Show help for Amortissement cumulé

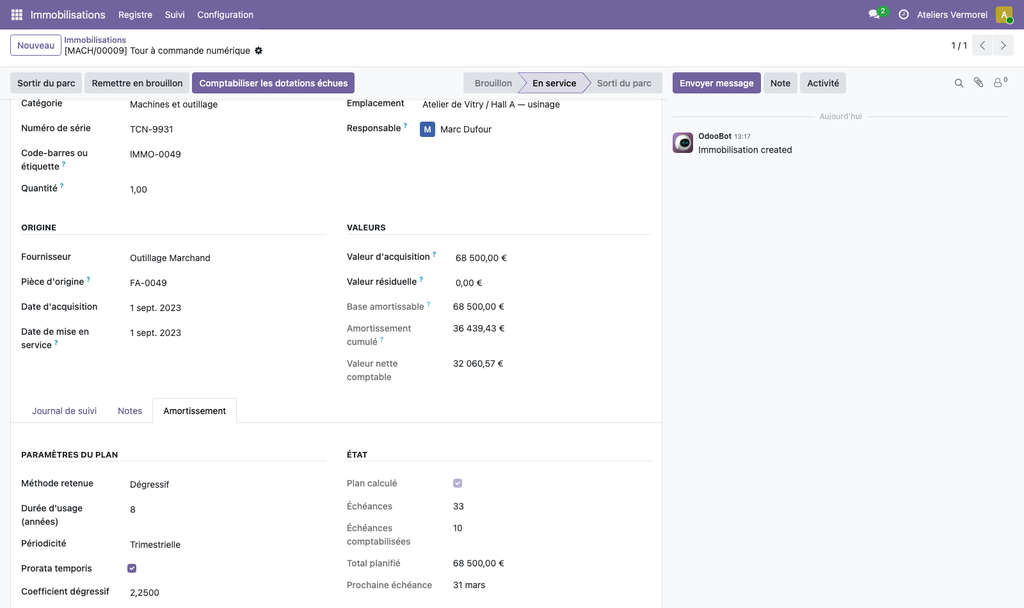(x=382, y=340)
